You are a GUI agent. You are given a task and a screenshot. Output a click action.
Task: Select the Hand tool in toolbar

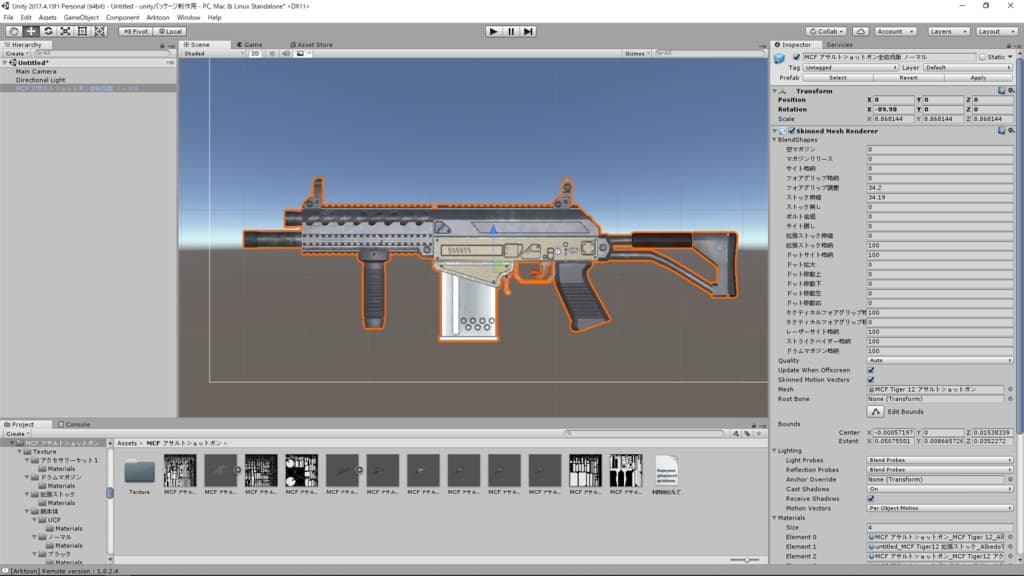13,31
